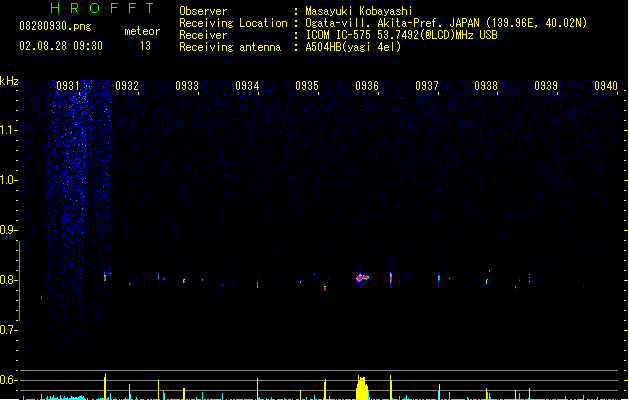The height and width of the screenshot is (400, 629).
Task: Click the 0939 time marker
Action: pyautogui.click(x=546, y=86)
